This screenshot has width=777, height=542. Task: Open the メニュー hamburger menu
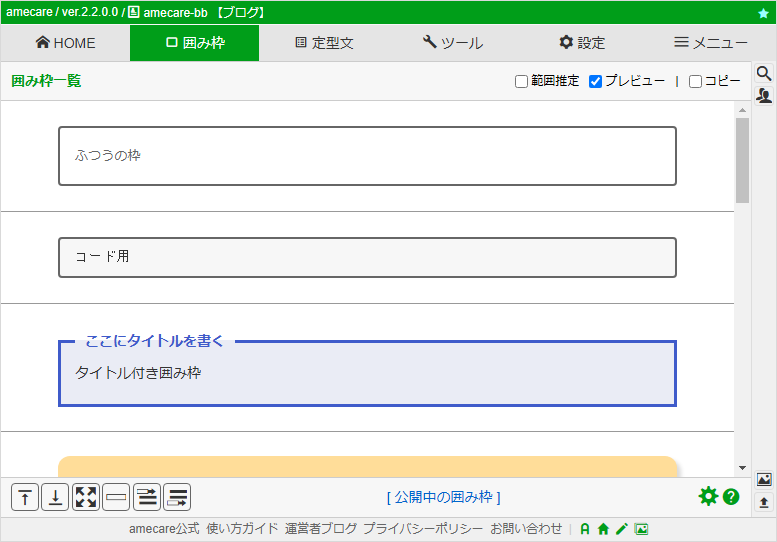click(711, 43)
